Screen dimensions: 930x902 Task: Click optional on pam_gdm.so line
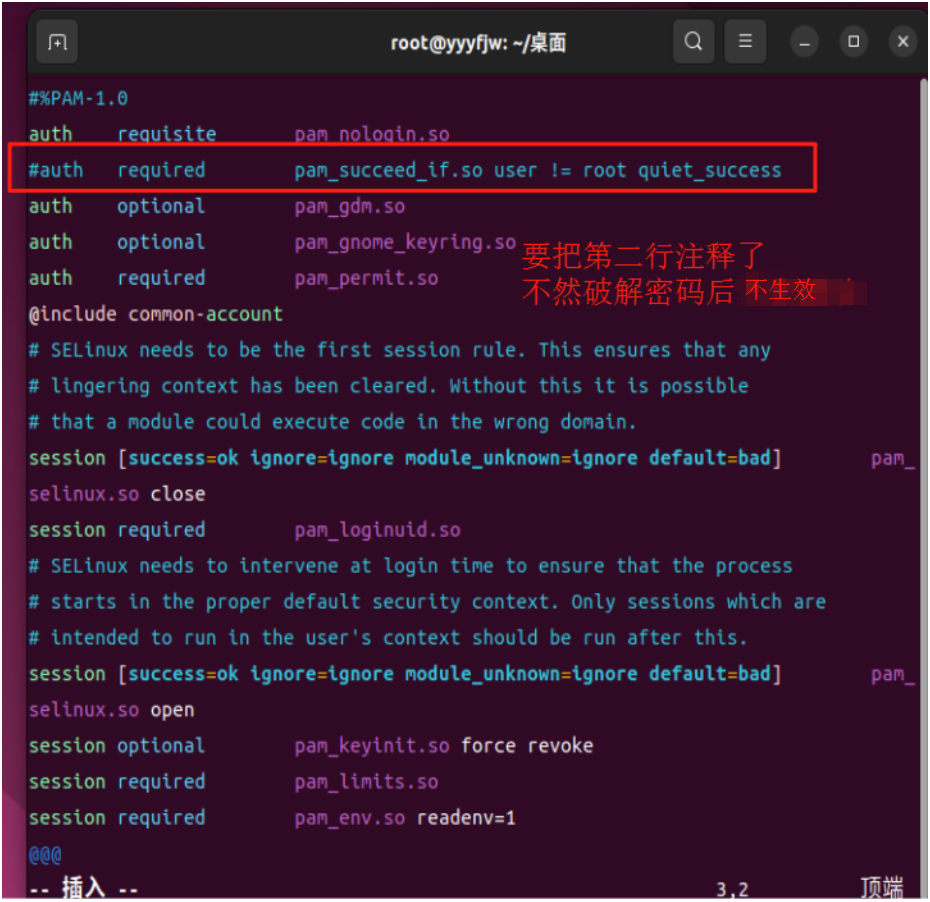[x=161, y=206]
